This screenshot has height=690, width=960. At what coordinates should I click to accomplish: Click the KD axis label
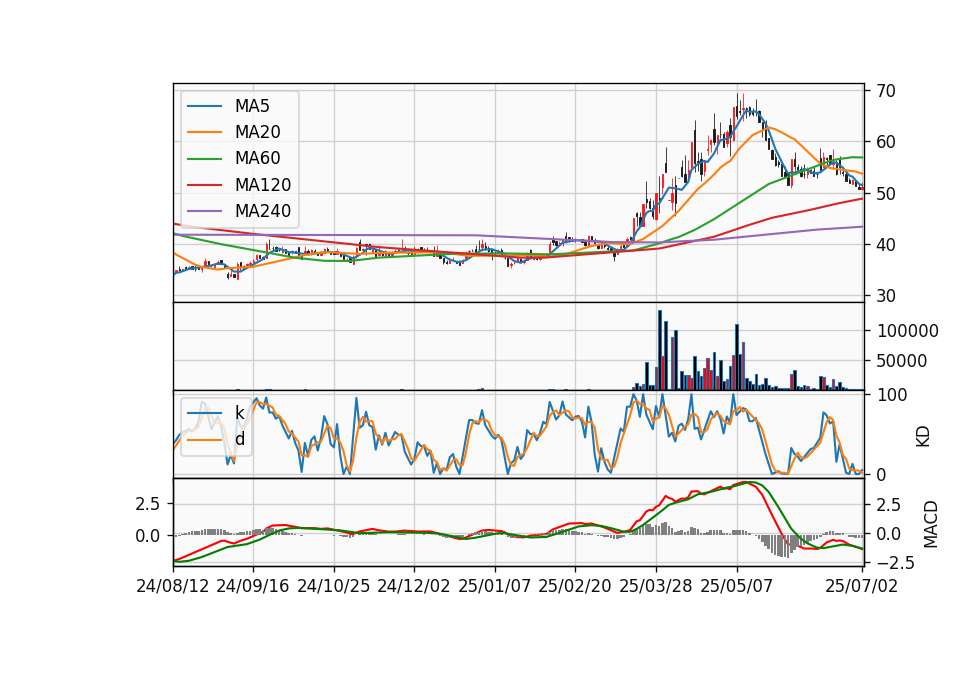923,436
